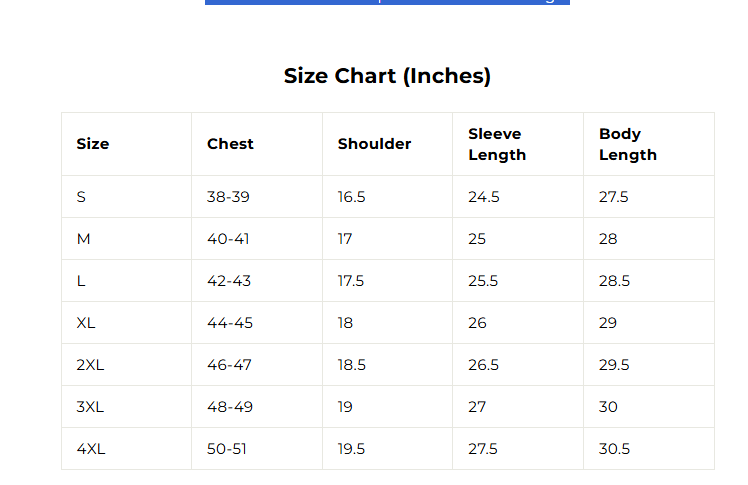Click sleeve length value 24.5
748x485 pixels.
(x=484, y=197)
